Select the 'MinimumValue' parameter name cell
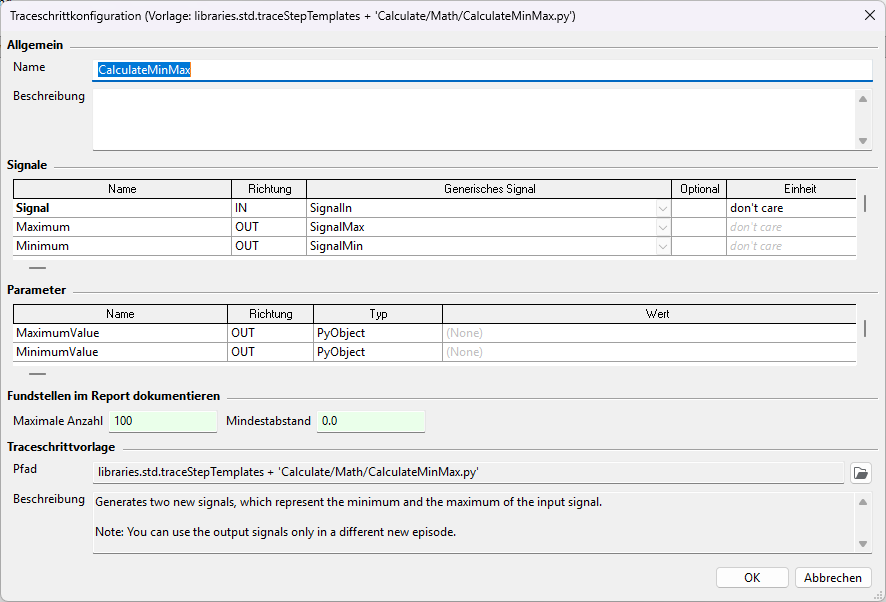 pyautogui.click(x=120, y=352)
